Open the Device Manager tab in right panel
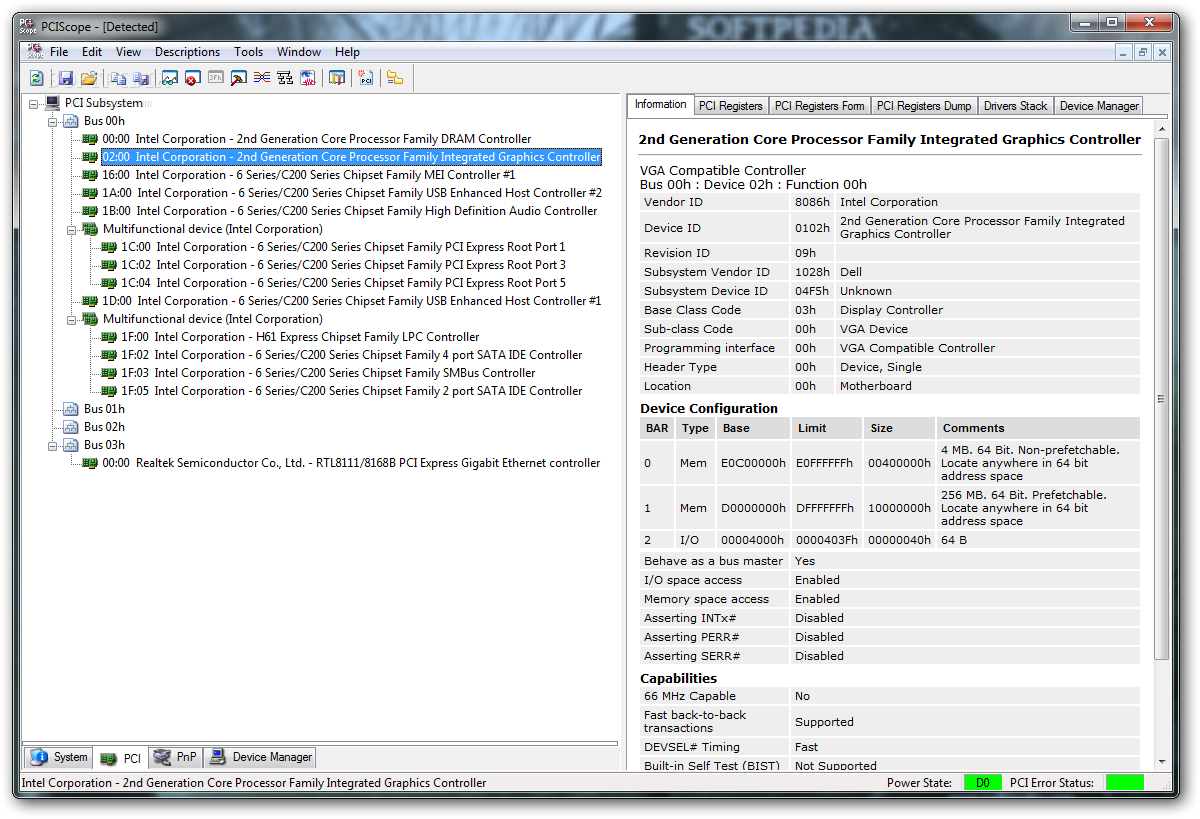1200x819 pixels. coord(1099,106)
